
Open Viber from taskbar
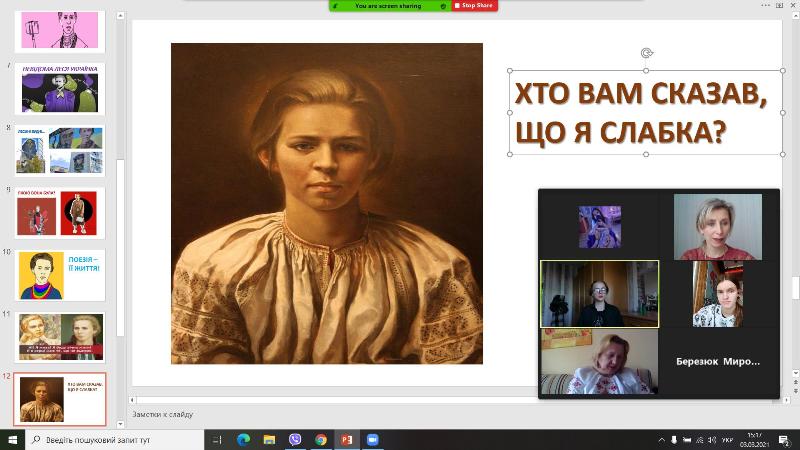(x=295, y=439)
